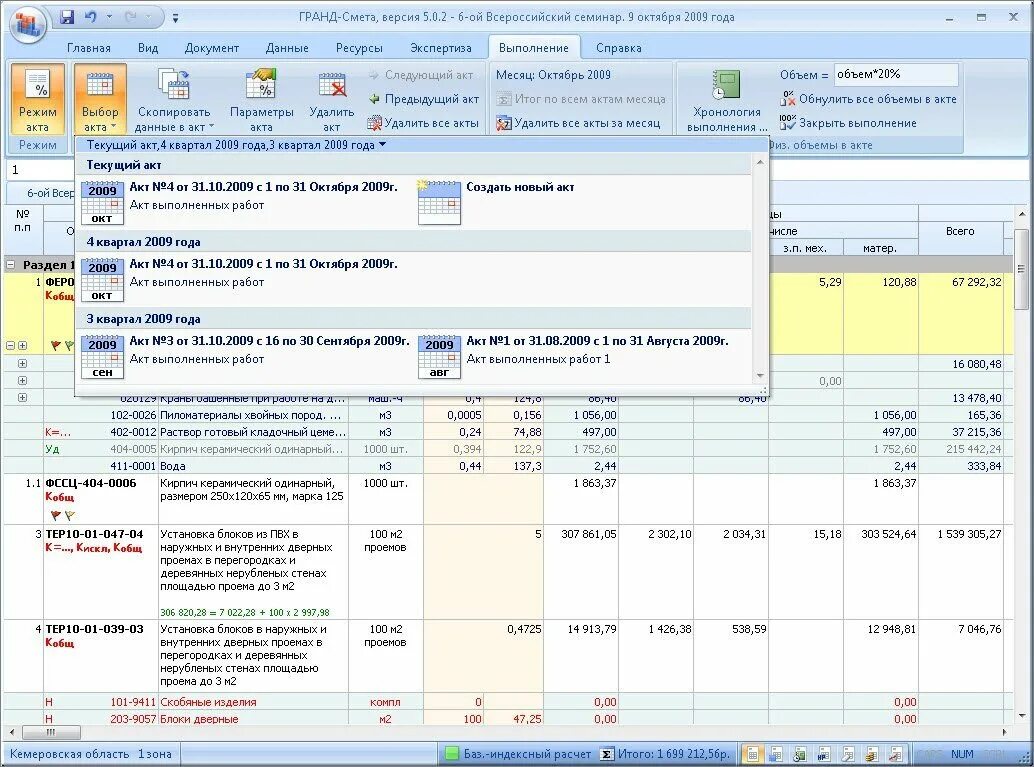Click Закрыть выполнение
This screenshot has height=767, width=1034.
[x=848, y=123]
